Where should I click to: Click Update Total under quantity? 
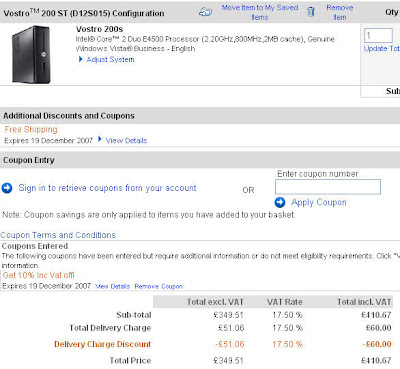pos(382,49)
